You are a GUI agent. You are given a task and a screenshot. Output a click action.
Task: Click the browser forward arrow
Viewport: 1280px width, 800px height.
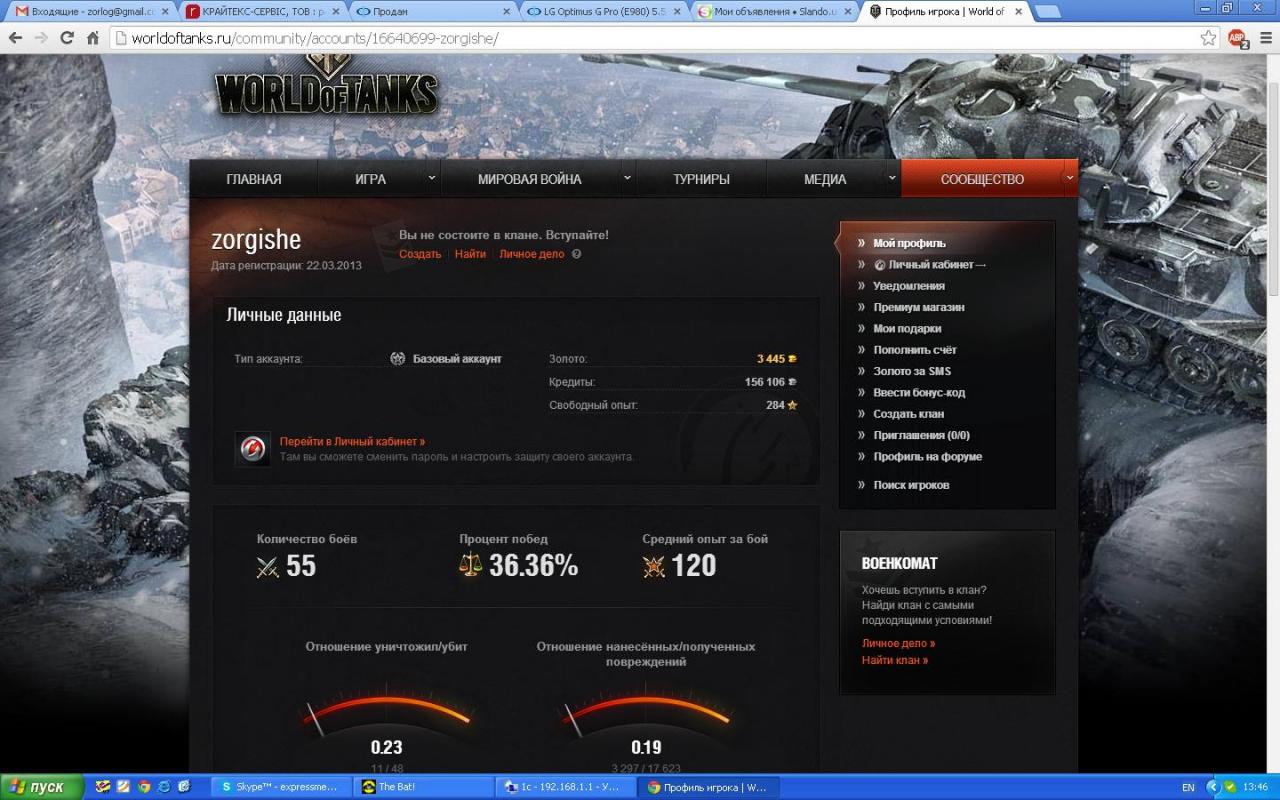pyautogui.click(x=41, y=38)
